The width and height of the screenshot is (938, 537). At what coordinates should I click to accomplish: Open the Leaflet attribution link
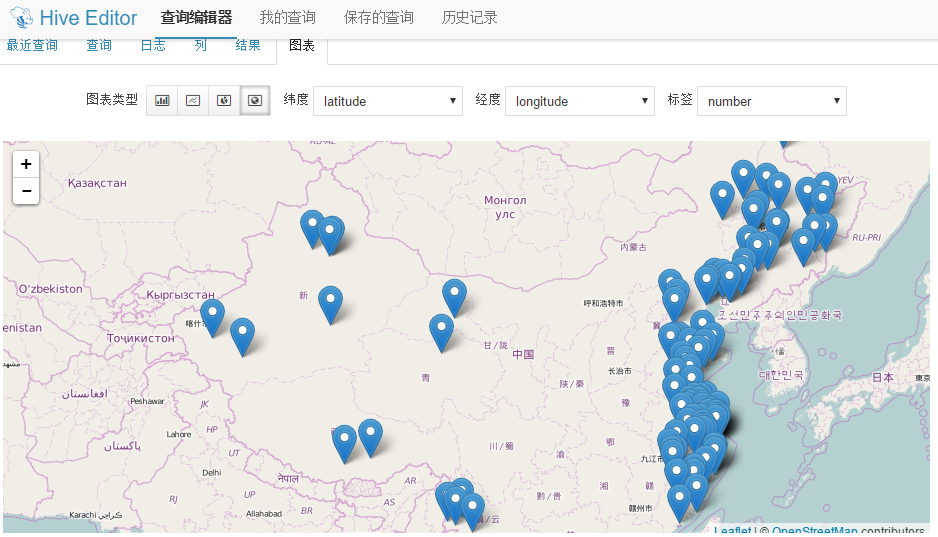(733, 530)
